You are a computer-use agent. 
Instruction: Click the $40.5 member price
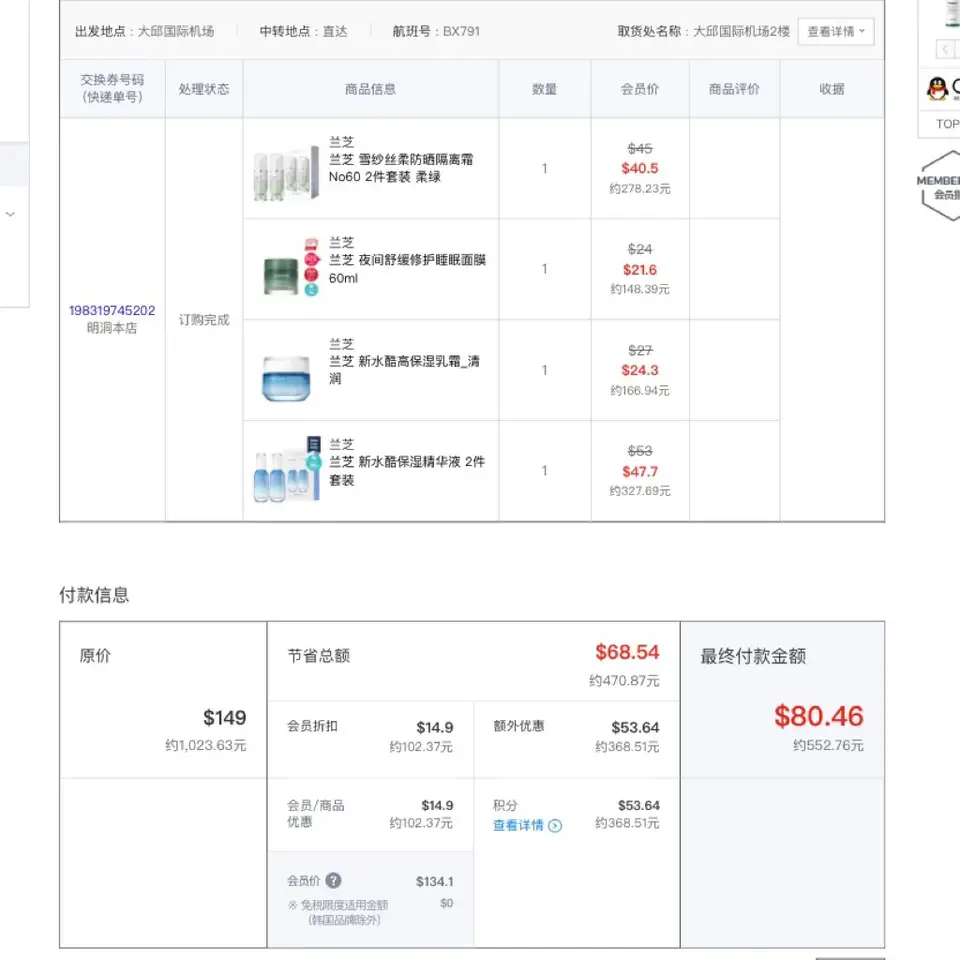click(640, 168)
